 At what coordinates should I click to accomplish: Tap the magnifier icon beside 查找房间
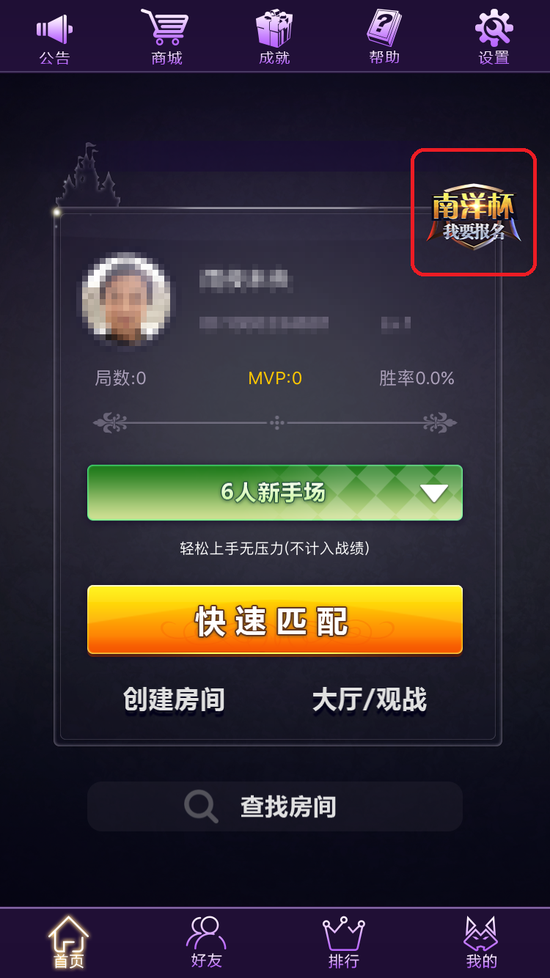201,806
